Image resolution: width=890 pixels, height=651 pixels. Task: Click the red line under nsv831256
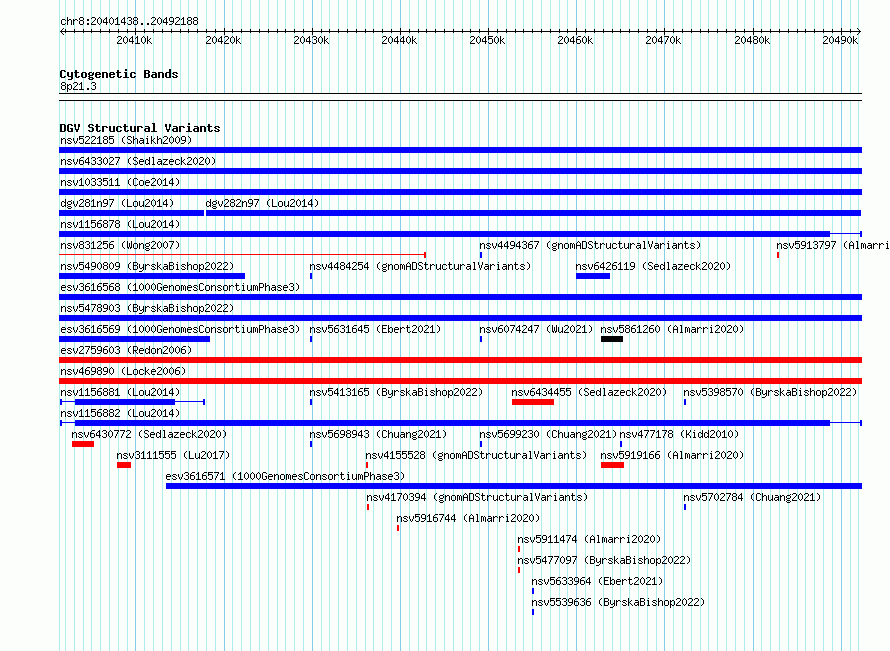(x=242, y=255)
